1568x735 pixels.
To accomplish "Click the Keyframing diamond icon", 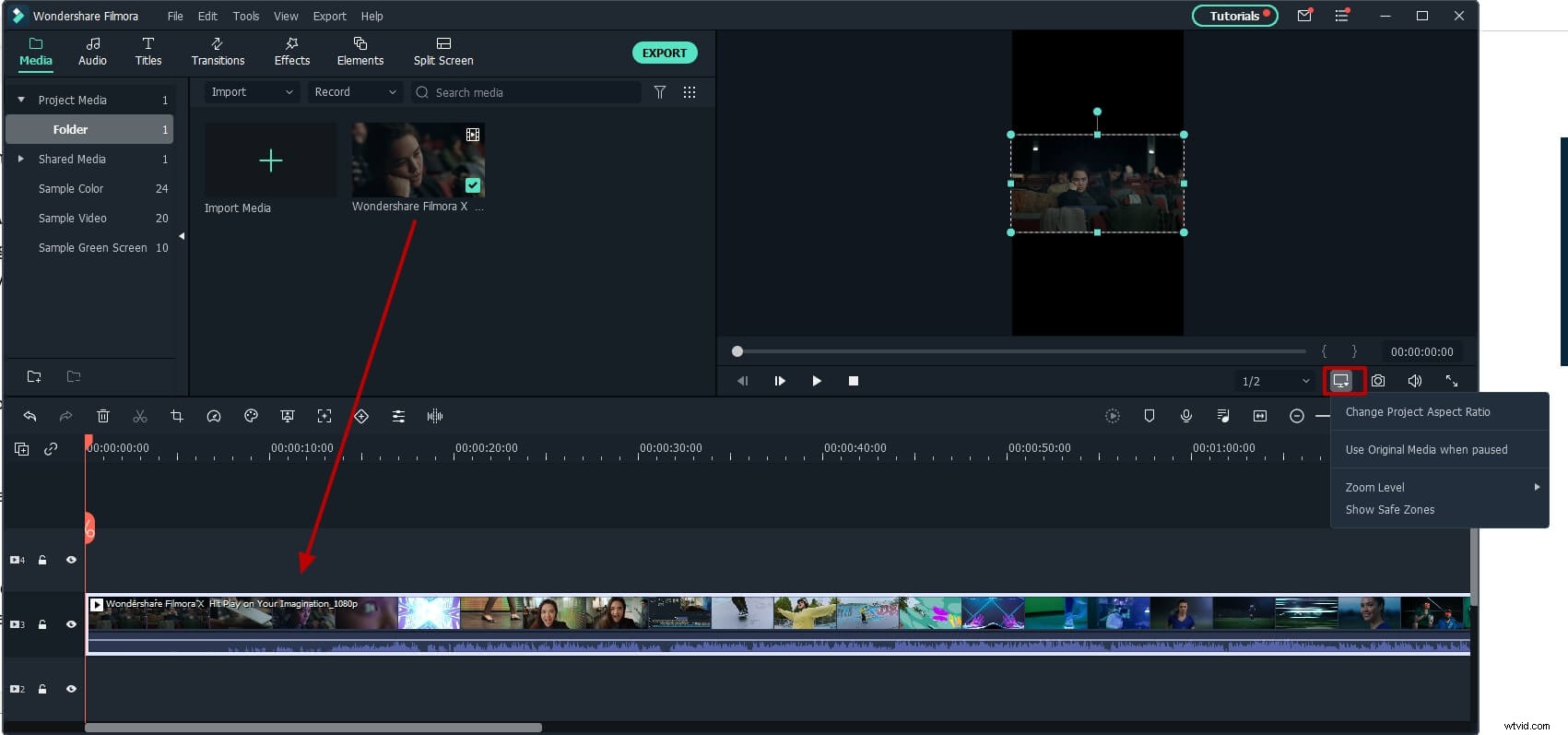I will [361, 416].
